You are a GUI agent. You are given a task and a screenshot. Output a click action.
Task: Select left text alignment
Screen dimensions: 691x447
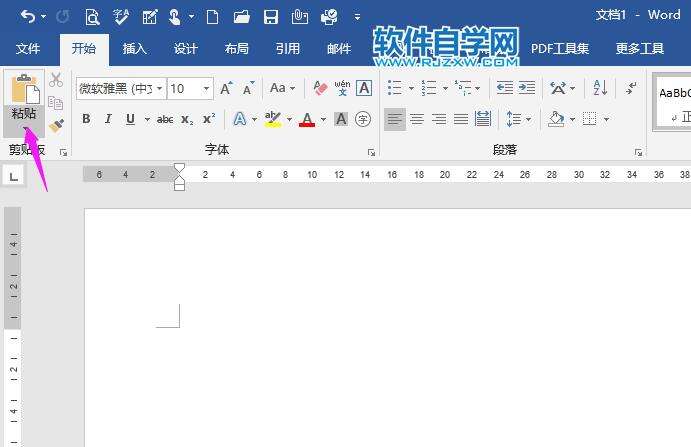[x=395, y=119]
